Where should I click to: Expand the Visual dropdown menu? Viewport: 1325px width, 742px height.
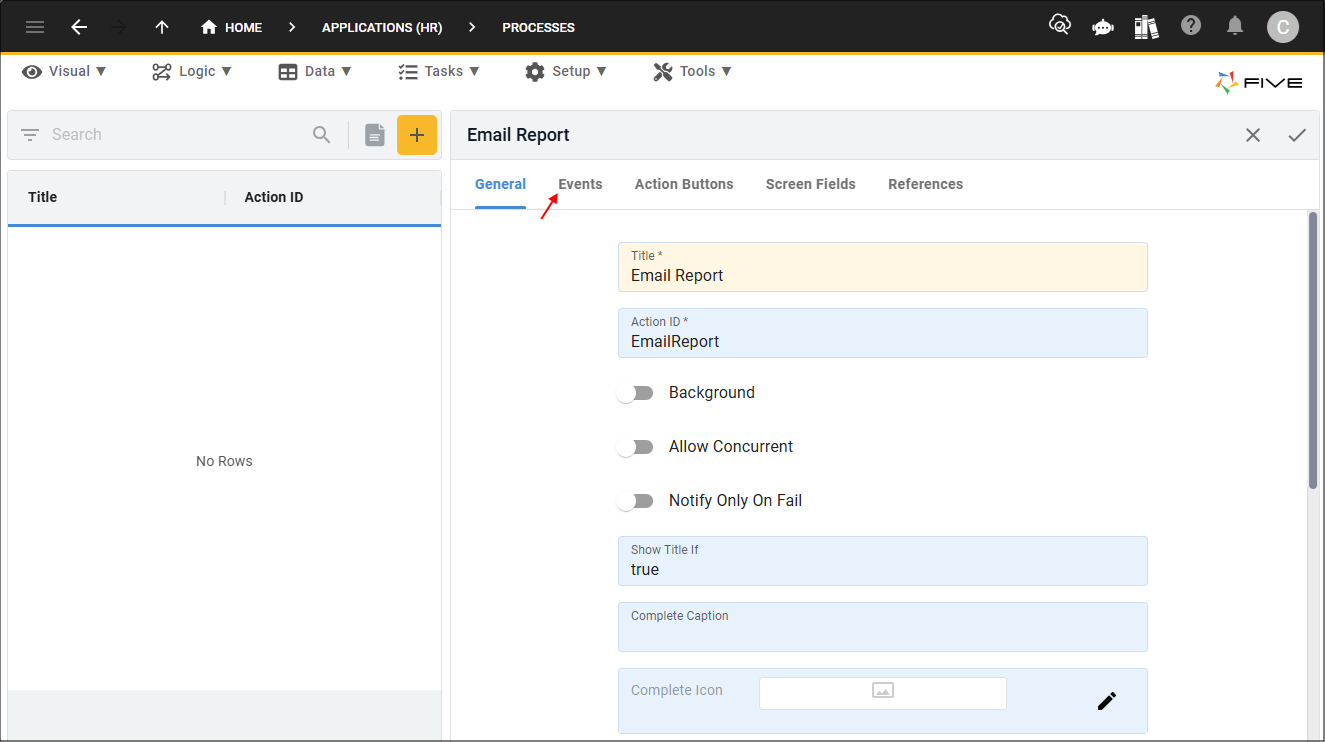65,71
